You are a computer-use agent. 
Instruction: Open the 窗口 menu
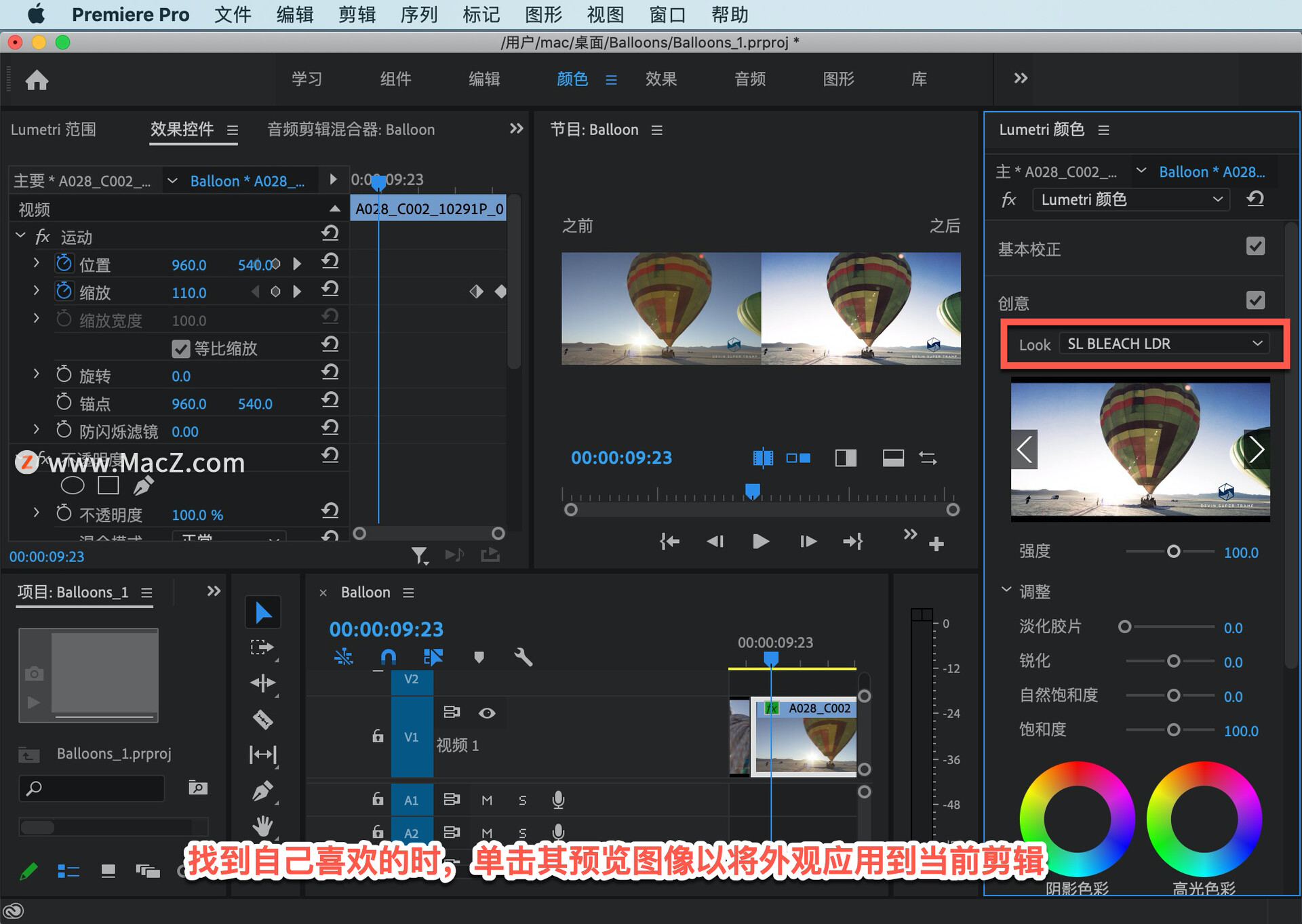pos(667,14)
